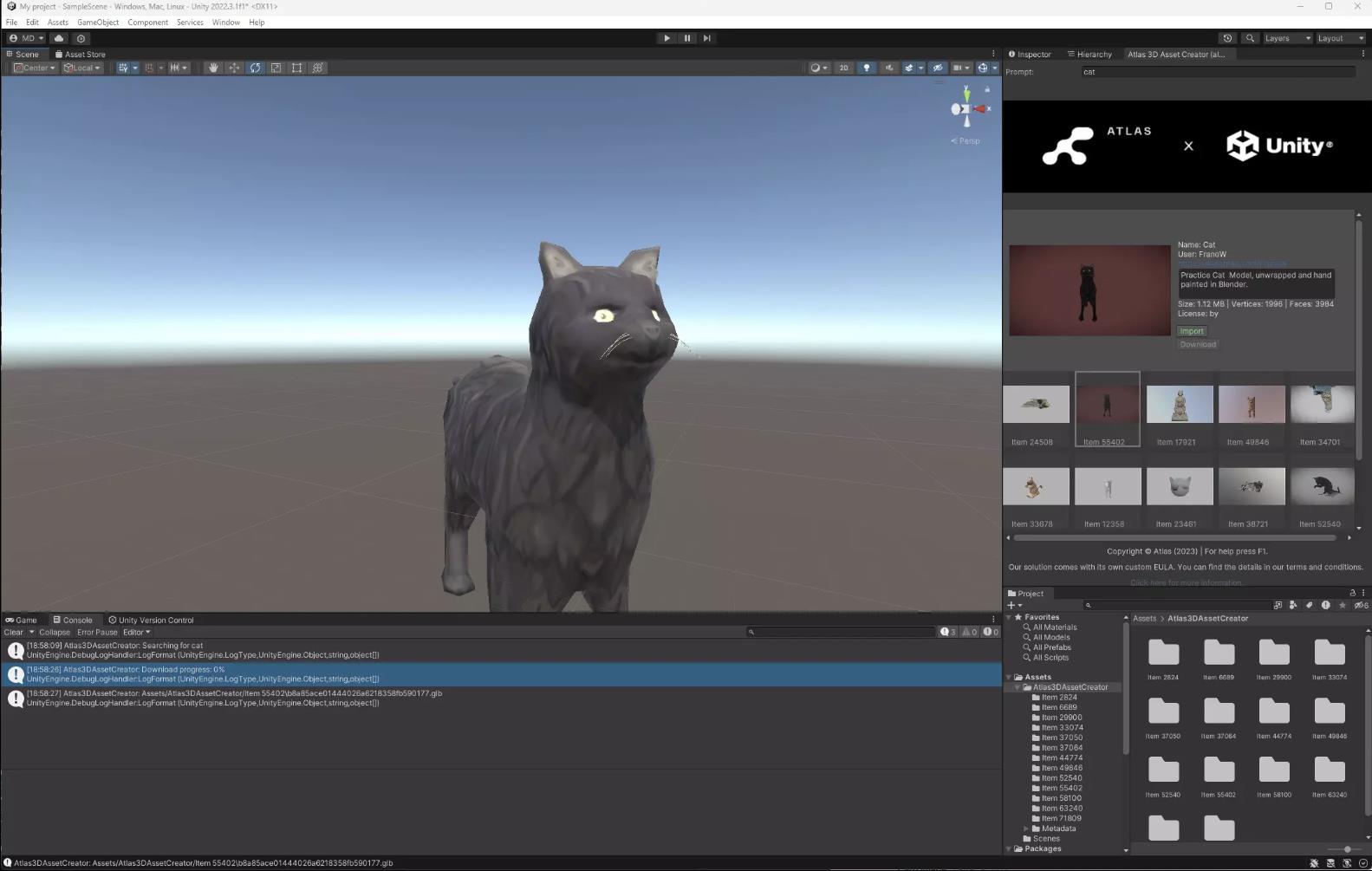This screenshot has width=1372, height=871.
Task: Toggle 2D scene view mode
Action: [x=843, y=68]
